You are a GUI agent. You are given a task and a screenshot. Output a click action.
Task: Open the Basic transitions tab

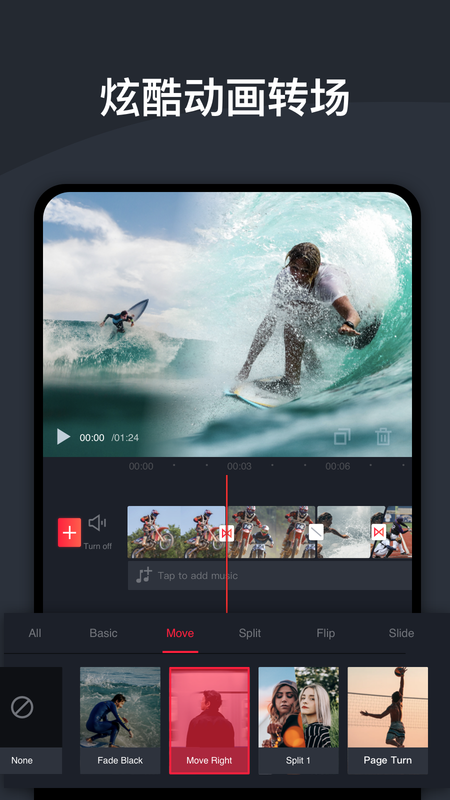(x=104, y=633)
